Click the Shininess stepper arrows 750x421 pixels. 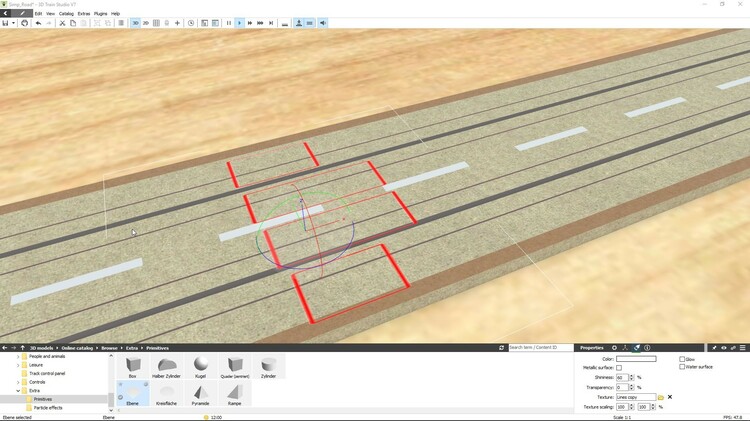[x=631, y=377]
